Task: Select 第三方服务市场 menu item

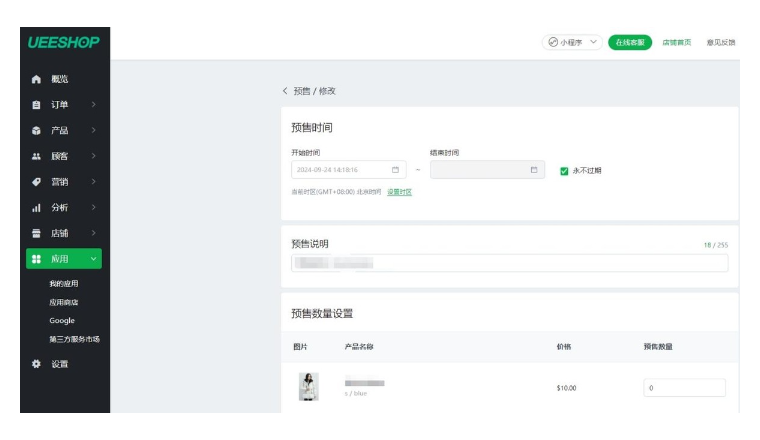Action: [74, 339]
